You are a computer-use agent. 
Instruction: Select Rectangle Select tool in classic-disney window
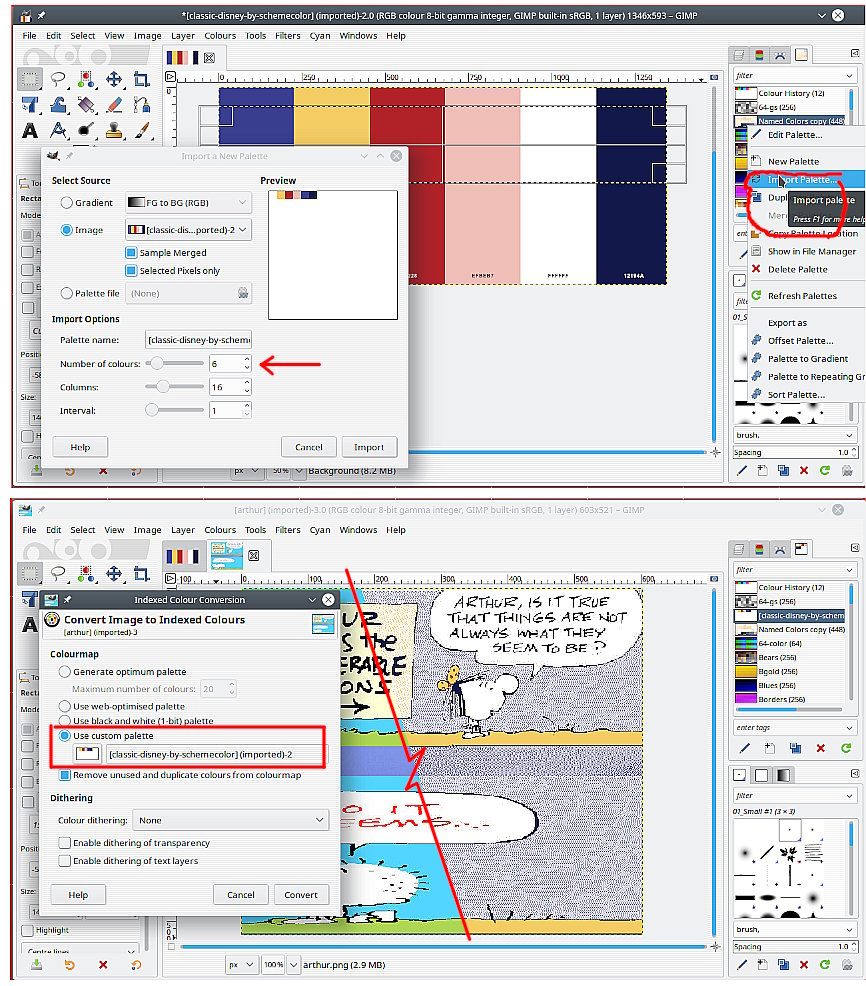pyautogui.click(x=30, y=79)
